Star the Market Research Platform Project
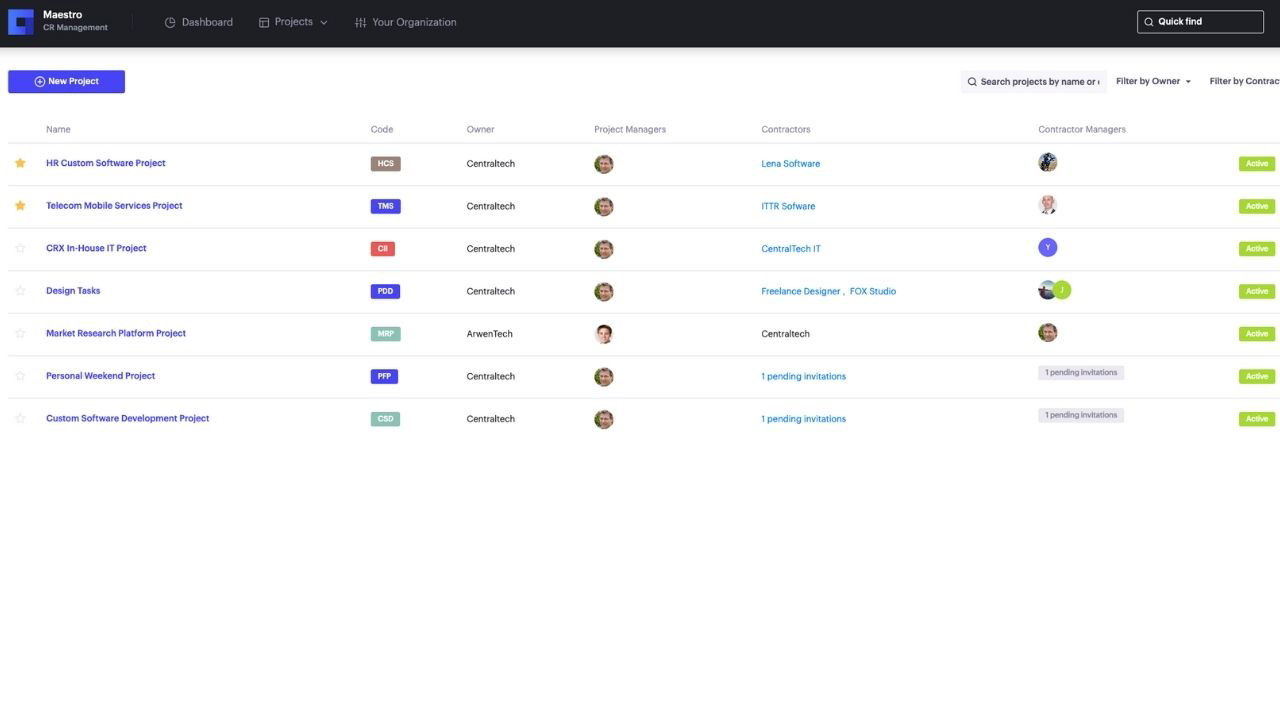The height and width of the screenshot is (720, 1280). pyautogui.click(x=20, y=333)
